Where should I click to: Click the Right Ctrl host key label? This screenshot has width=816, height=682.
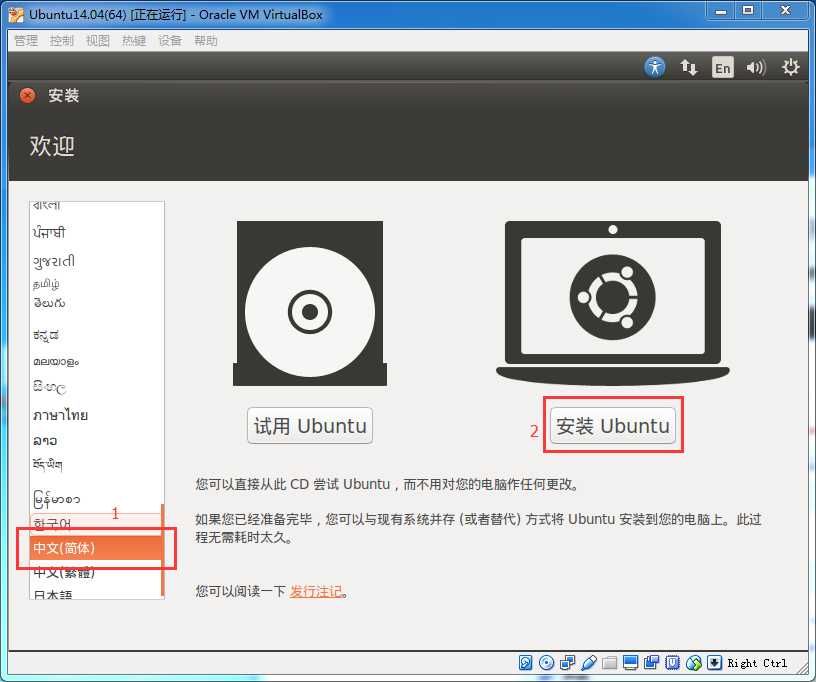(x=757, y=663)
